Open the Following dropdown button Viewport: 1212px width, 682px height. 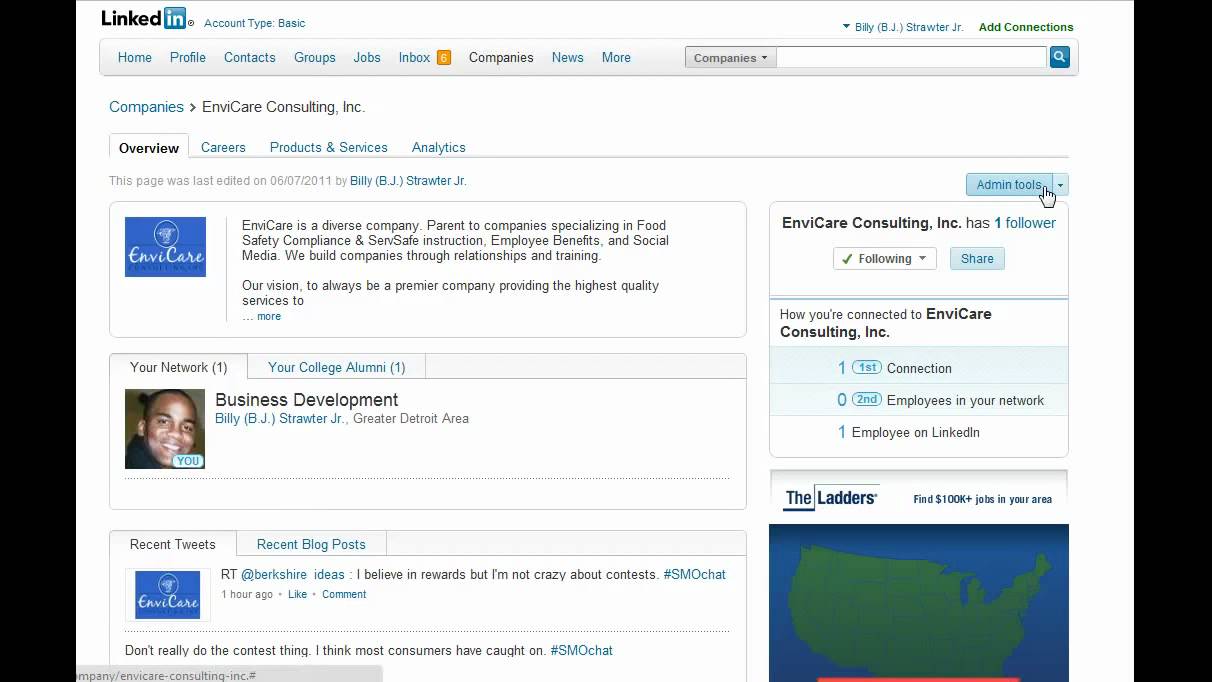pyautogui.click(x=885, y=259)
